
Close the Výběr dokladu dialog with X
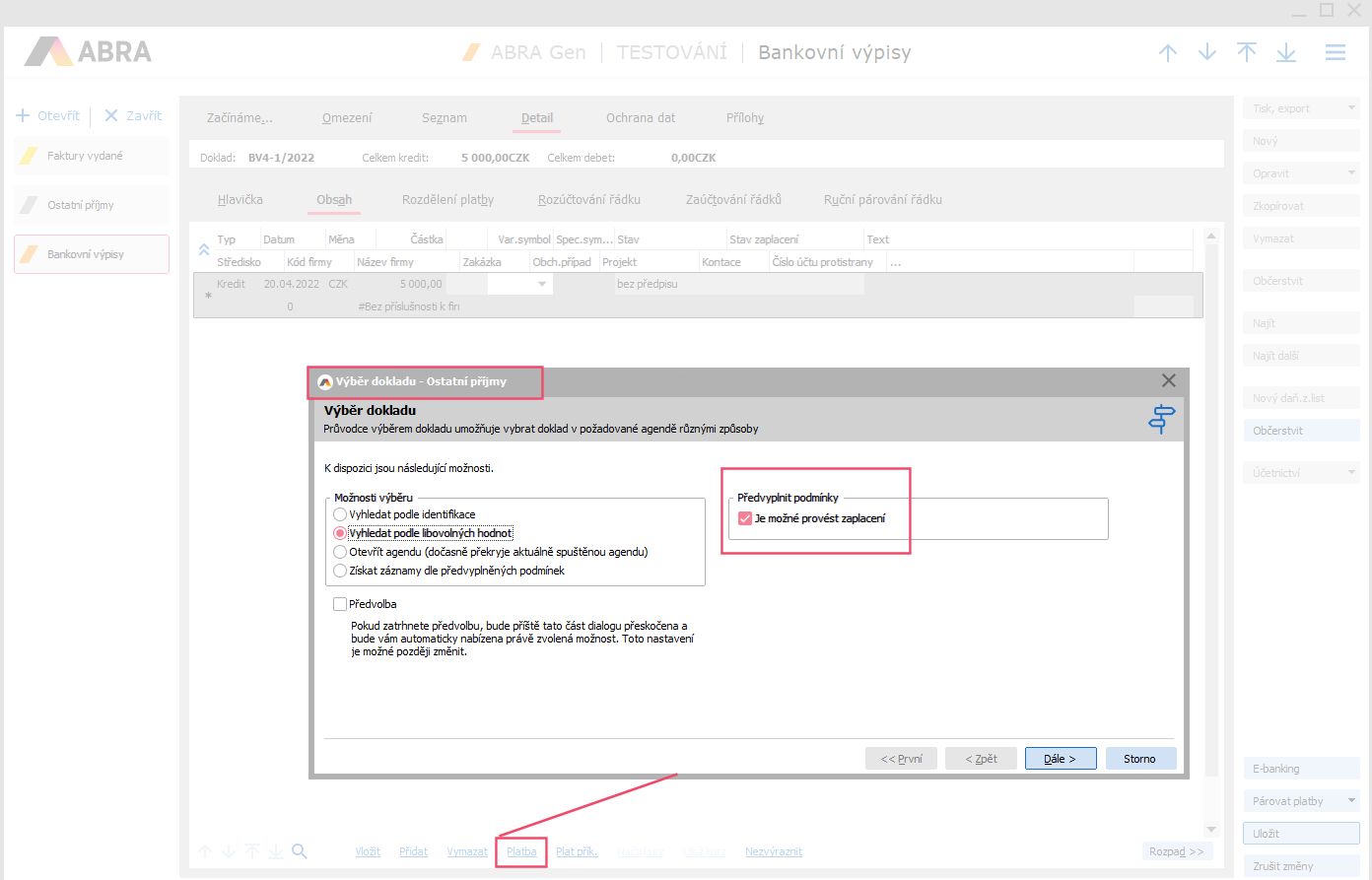[x=1168, y=380]
